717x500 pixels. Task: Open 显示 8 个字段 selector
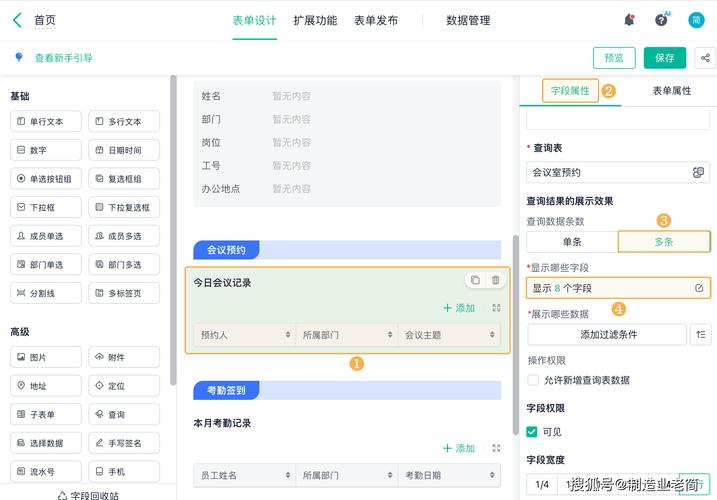[x=618, y=288]
